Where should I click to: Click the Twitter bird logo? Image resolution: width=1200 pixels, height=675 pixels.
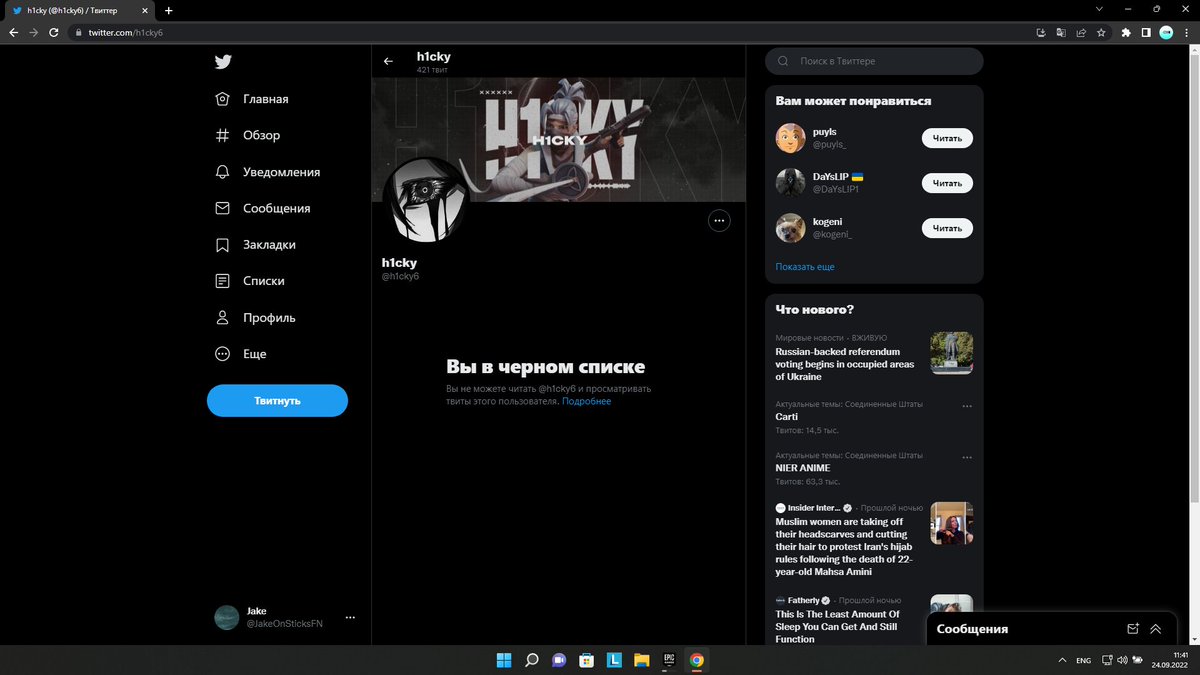[x=223, y=62]
